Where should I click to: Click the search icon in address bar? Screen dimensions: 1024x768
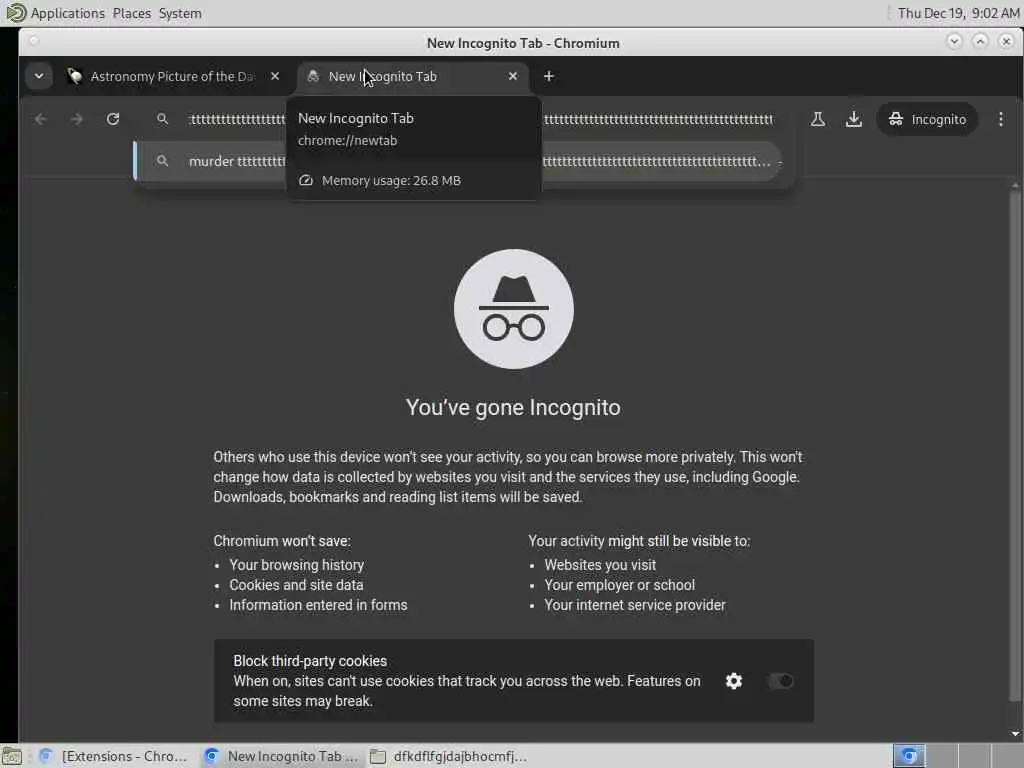point(162,119)
